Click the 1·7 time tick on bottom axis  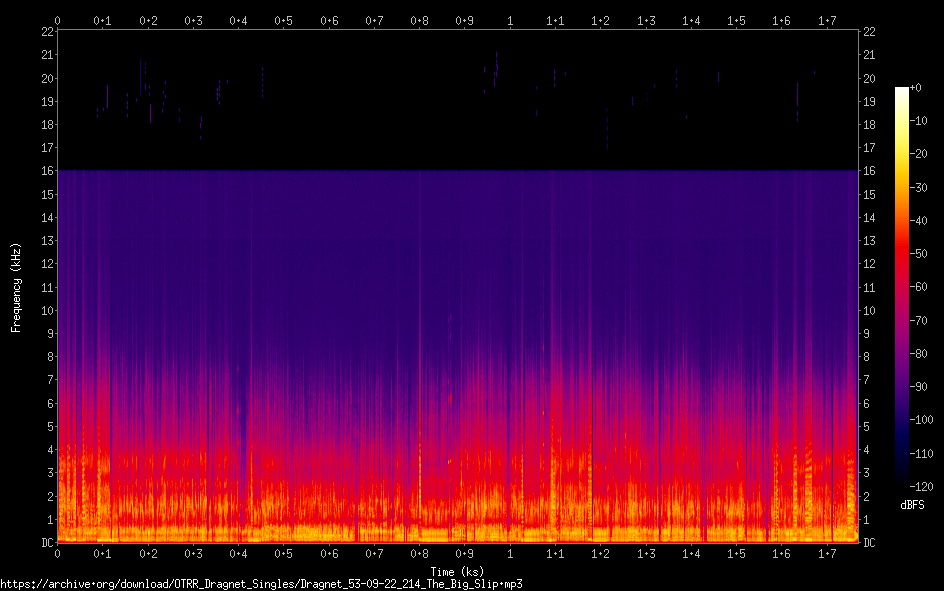coord(827,553)
